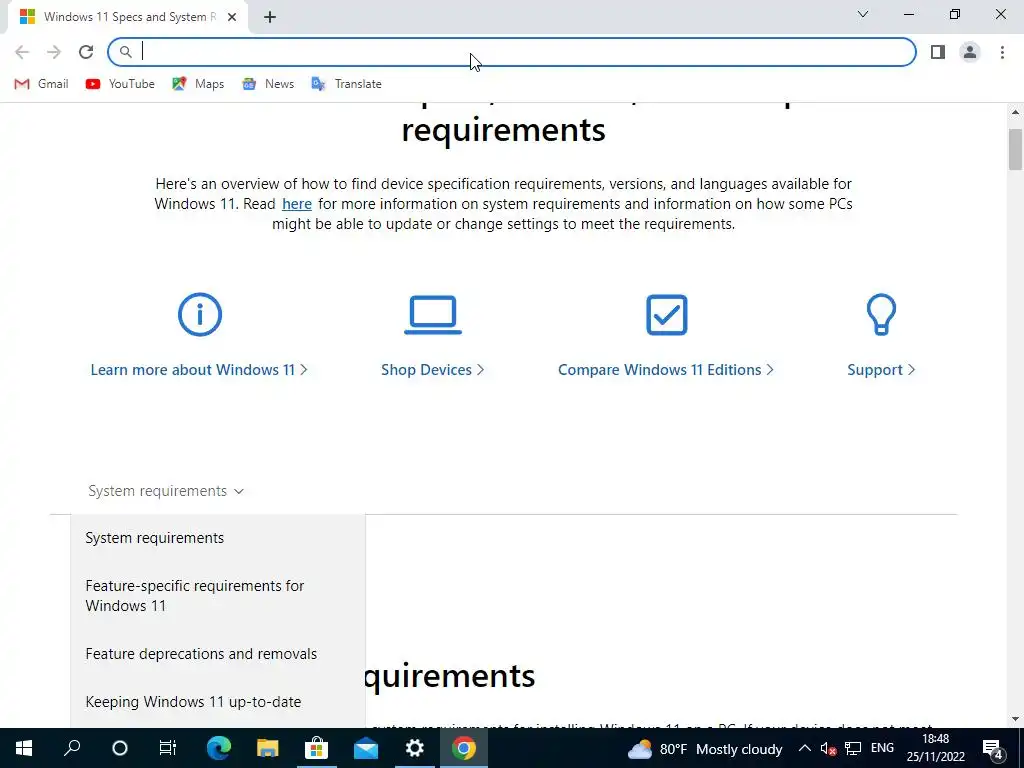Click the page vertical scrollbar thumb
This screenshot has width=1024, height=768.
click(1015, 150)
